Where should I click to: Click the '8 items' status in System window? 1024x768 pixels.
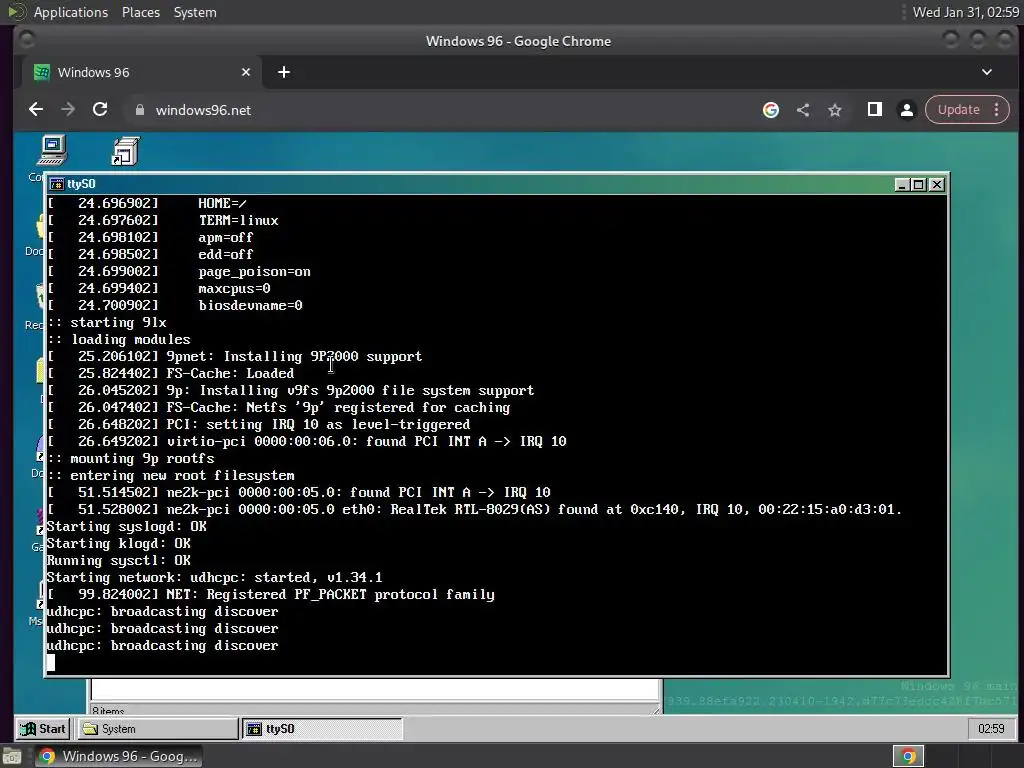pos(108,711)
